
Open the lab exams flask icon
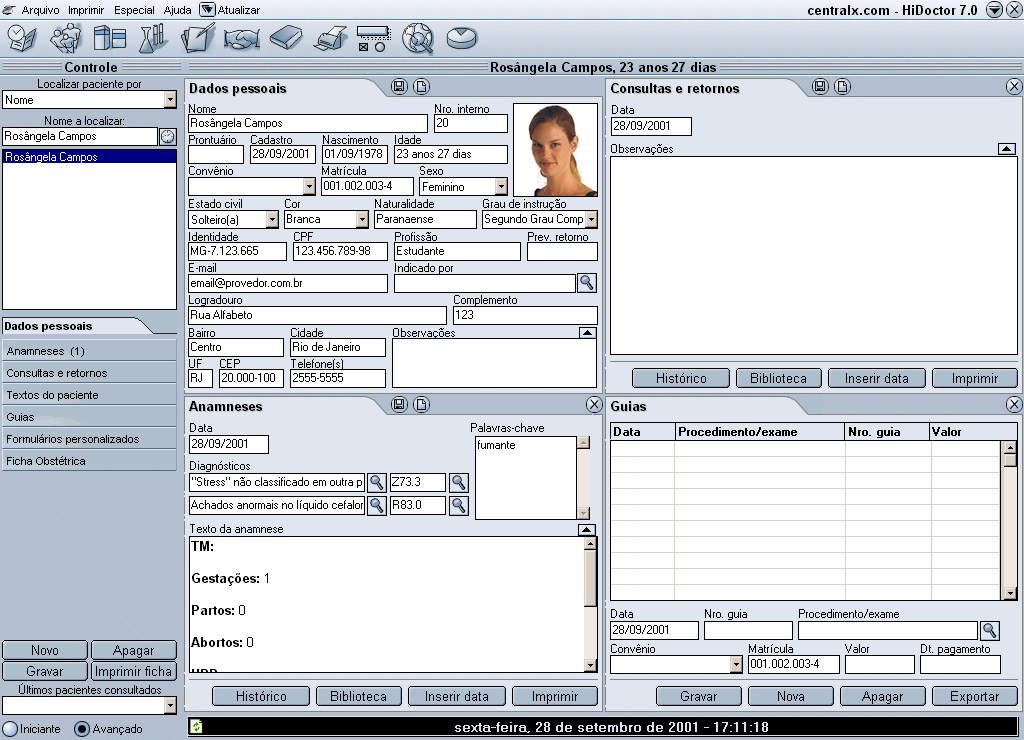(x=154, y=39)
